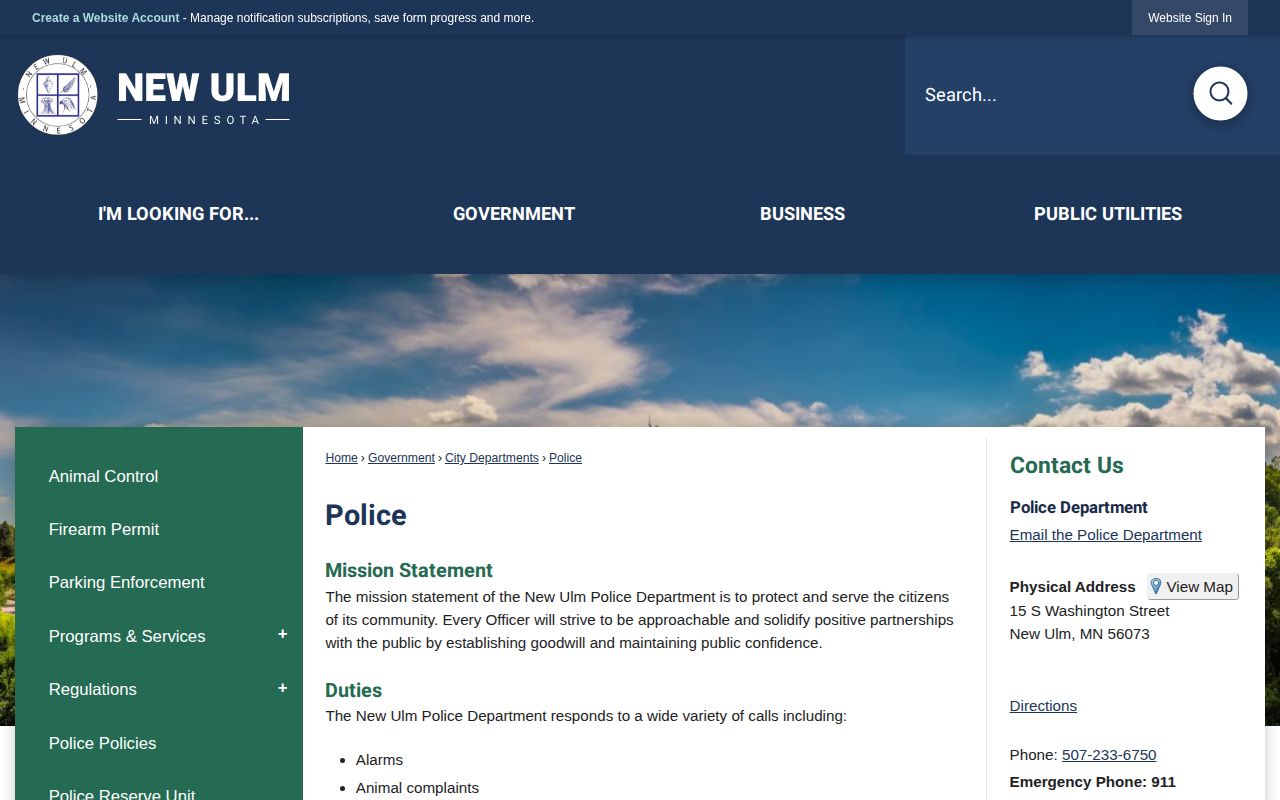Open the Directions link

pos(1043,706)
